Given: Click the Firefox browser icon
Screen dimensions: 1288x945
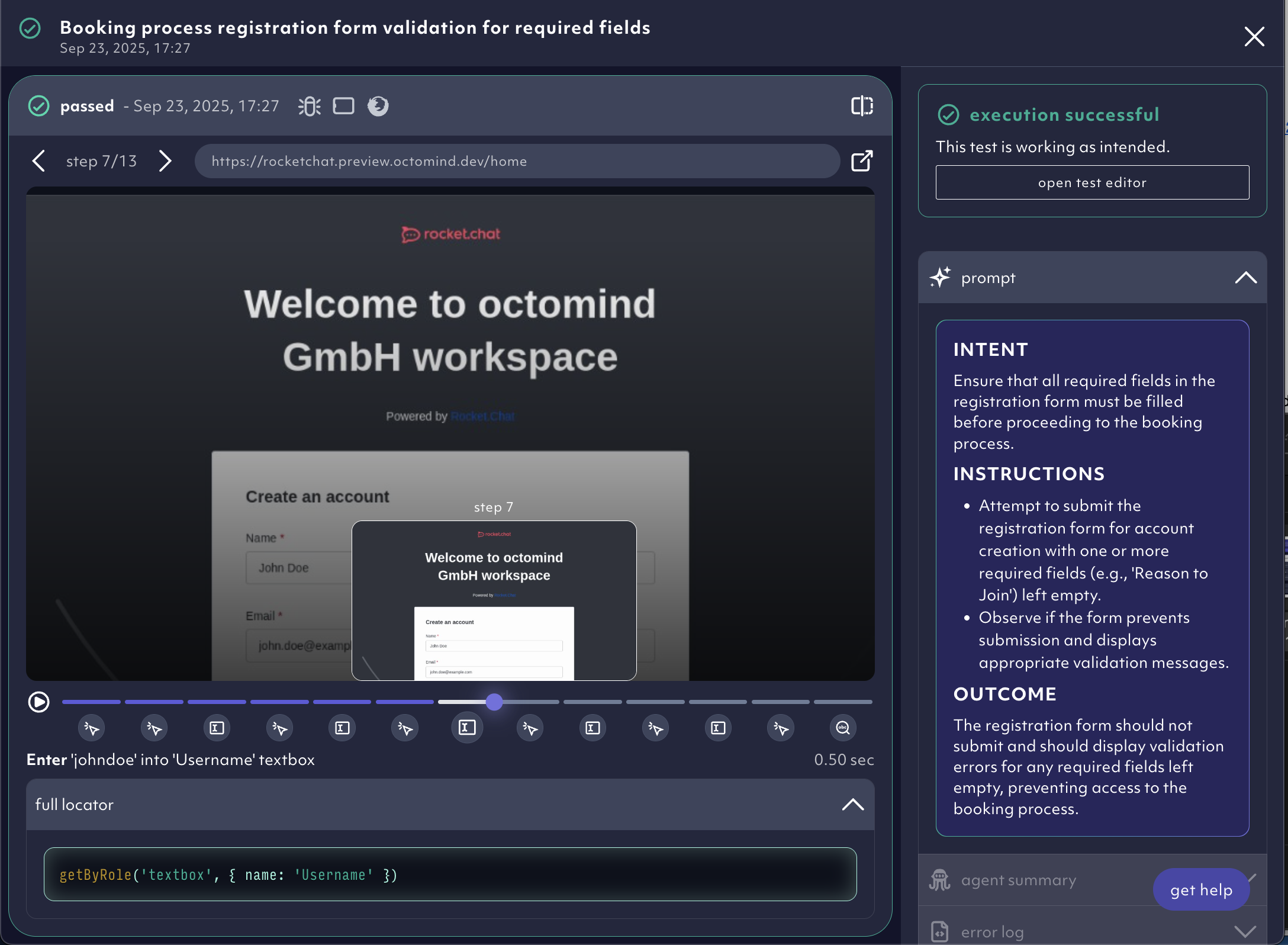Looking at the screenshot, I should point(378,106).
